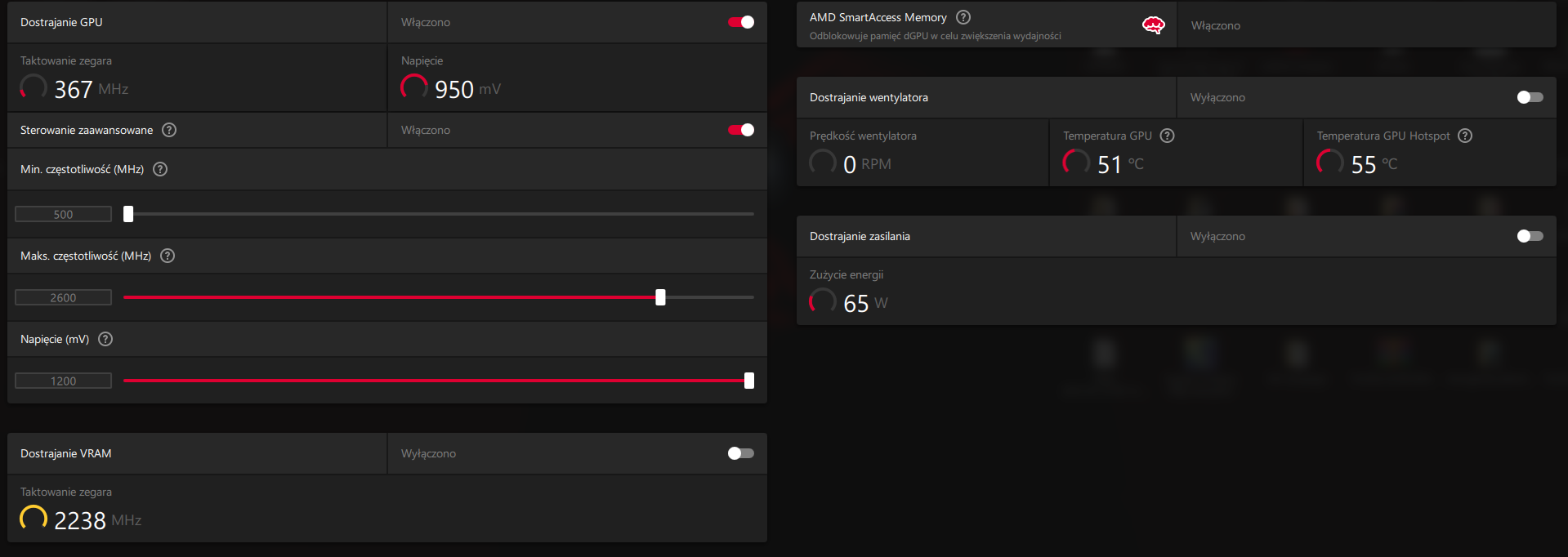Viewport: 1568px width, 557px height.
Task: Click the minimum frequency field showing 500
Action: pos(64,214)
